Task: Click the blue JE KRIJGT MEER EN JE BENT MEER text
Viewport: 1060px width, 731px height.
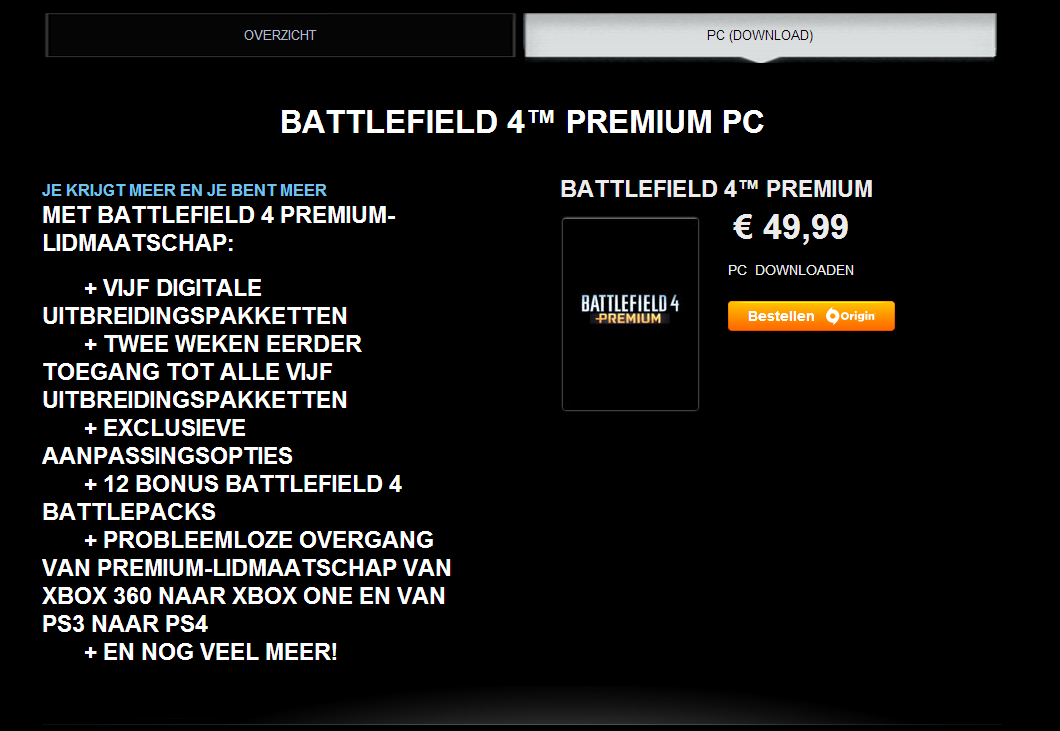Action: [185, 190]
